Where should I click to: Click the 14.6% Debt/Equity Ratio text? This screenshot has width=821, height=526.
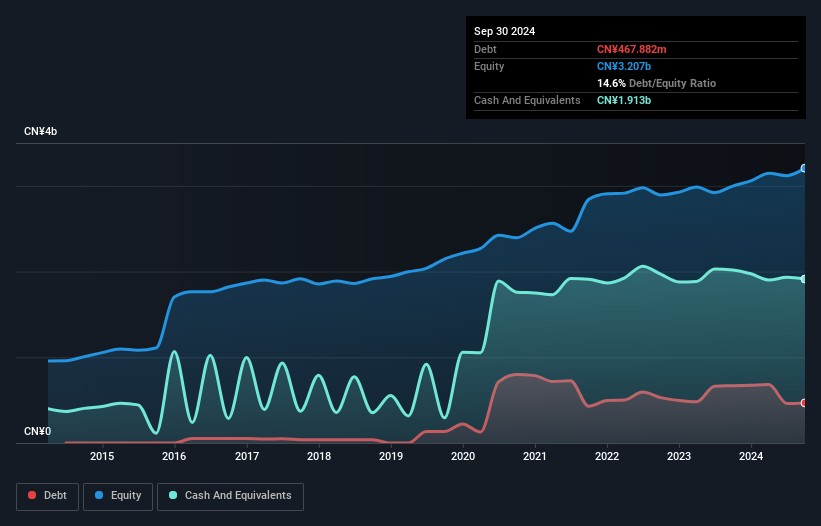click(656, 83)
